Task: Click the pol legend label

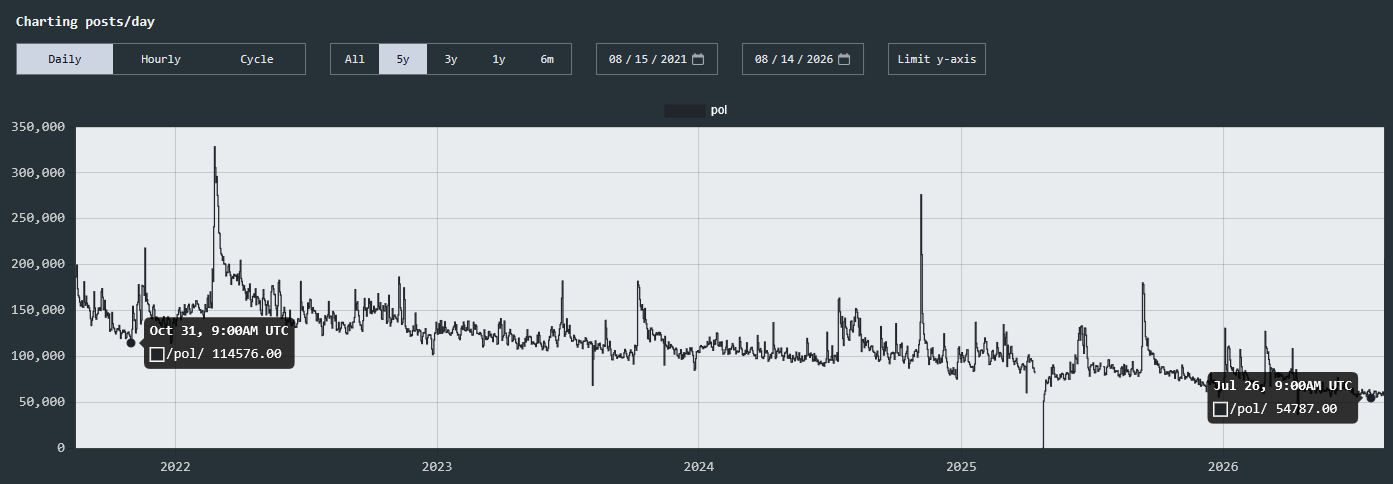Action: [719, 110]
